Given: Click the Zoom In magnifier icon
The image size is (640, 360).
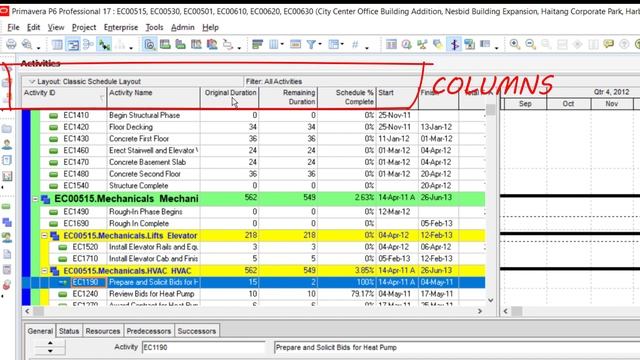Looking at the screenshot, I should (x=515, y=44).
